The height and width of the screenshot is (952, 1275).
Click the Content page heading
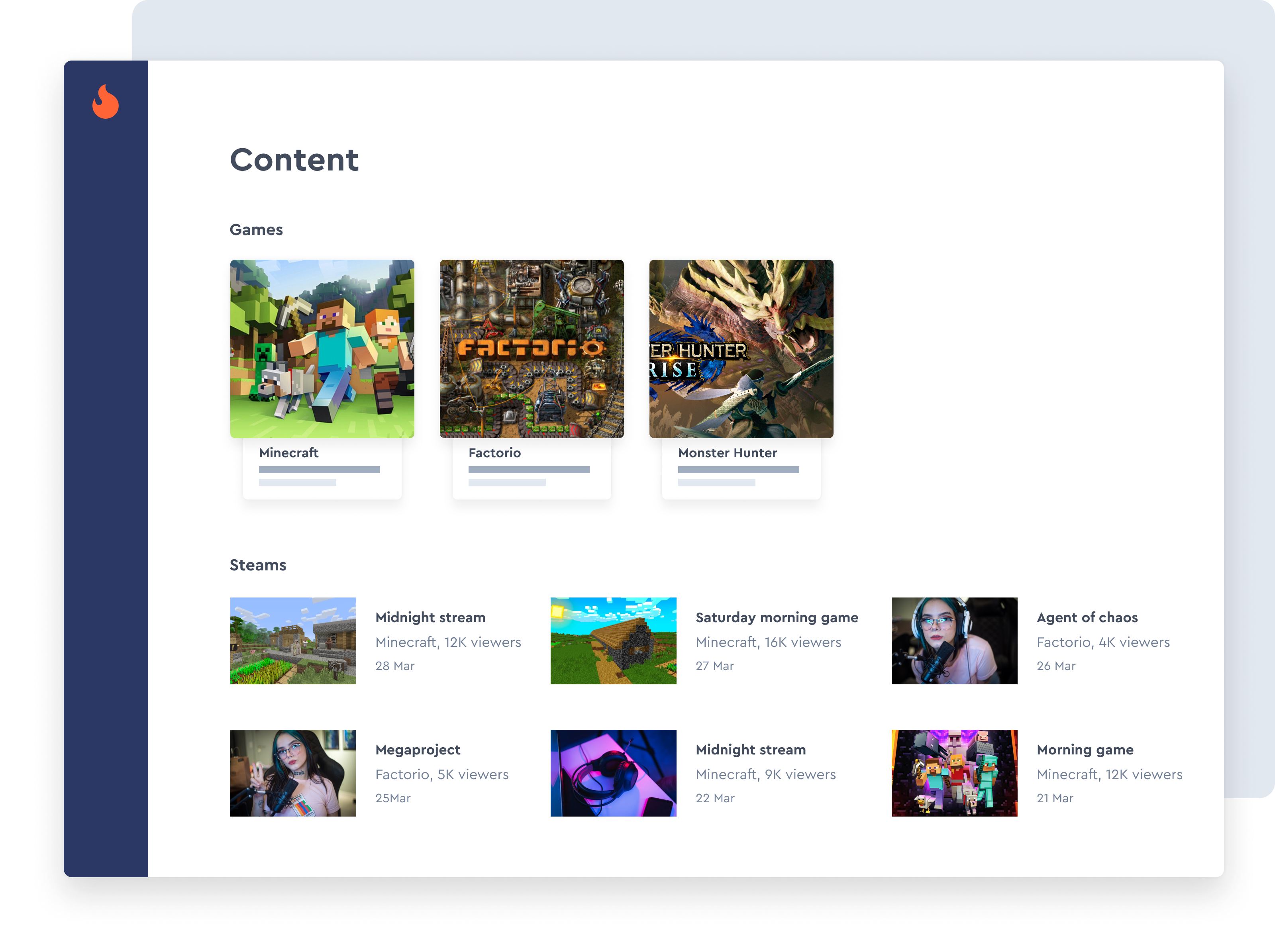click(294, 160)
